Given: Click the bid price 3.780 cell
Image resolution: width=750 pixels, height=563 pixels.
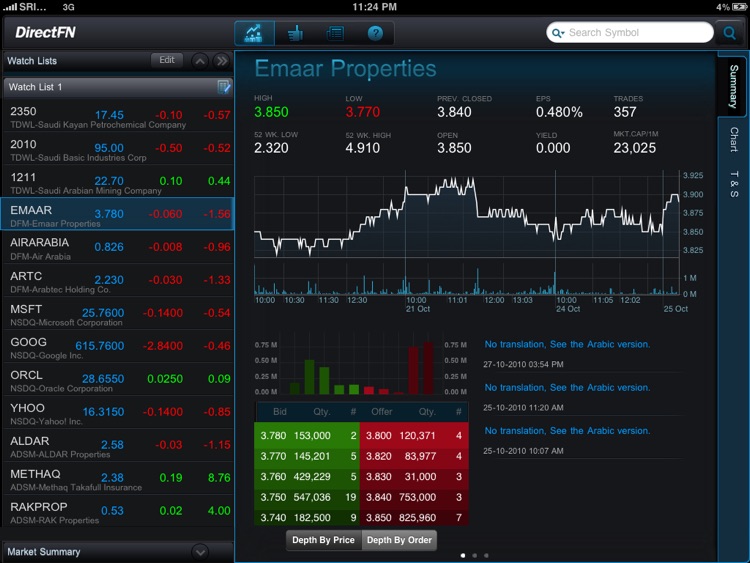Looking at the screenshot, I should coord(273,436).
